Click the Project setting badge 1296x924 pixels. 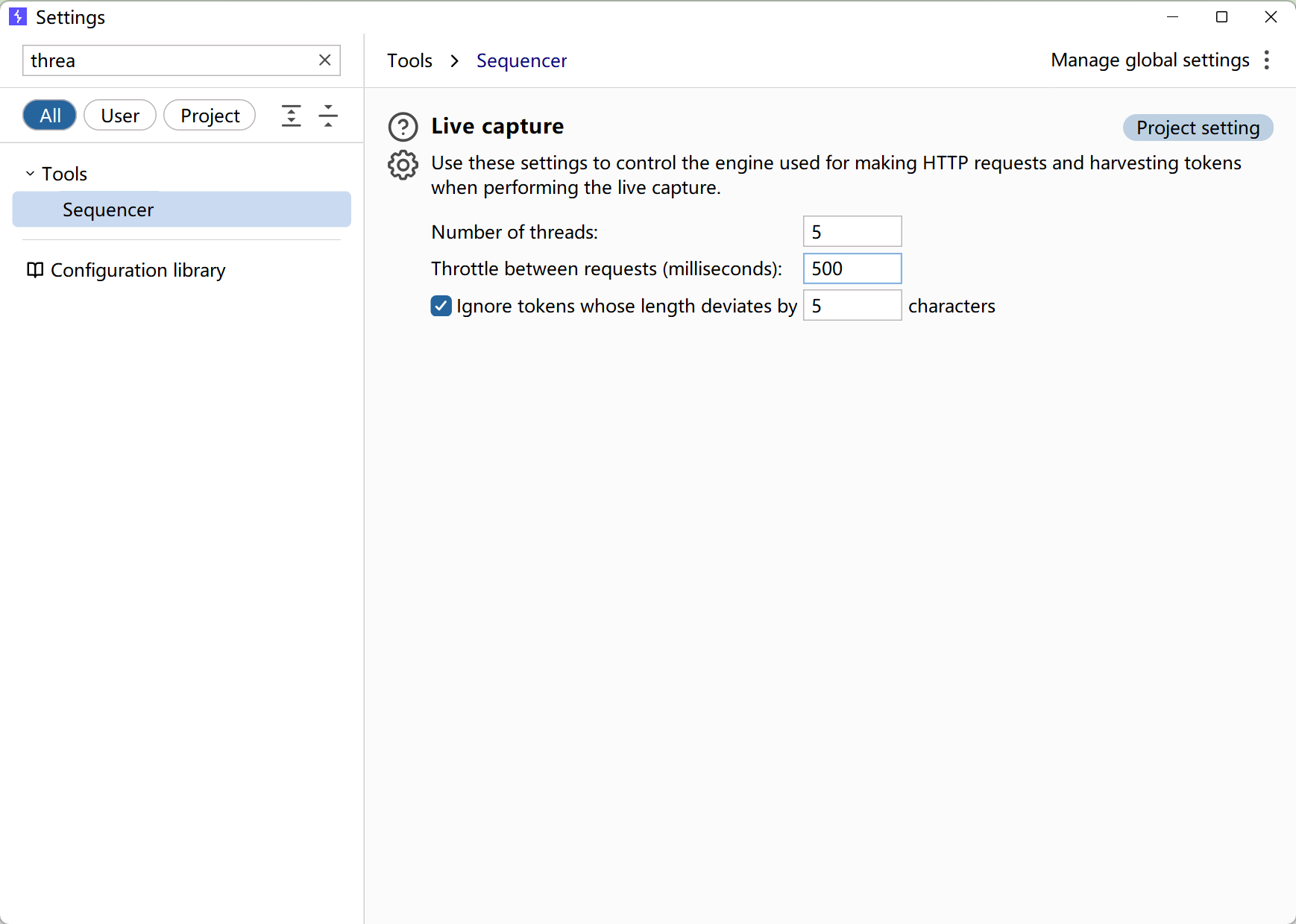pos(1198,128)
